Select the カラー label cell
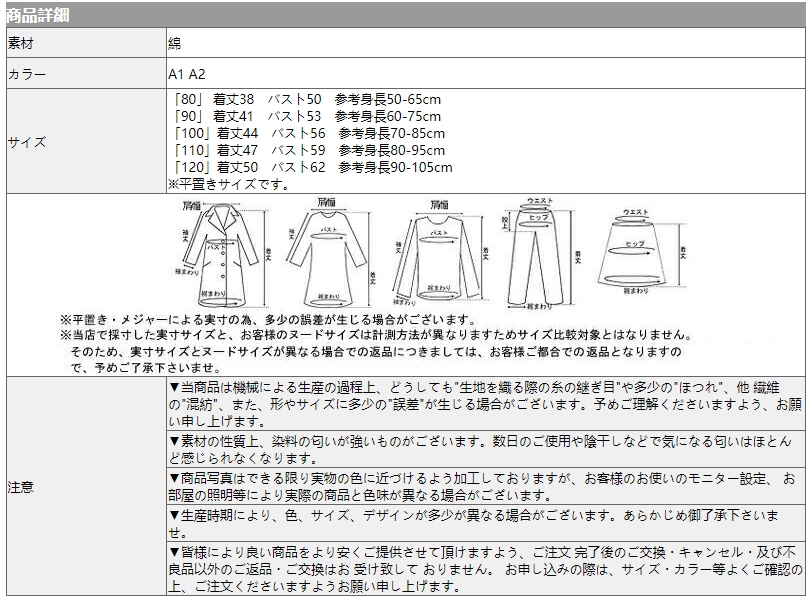Image resolution: width=811 pixels, height=601 pixels. click(x=84, y=75)
